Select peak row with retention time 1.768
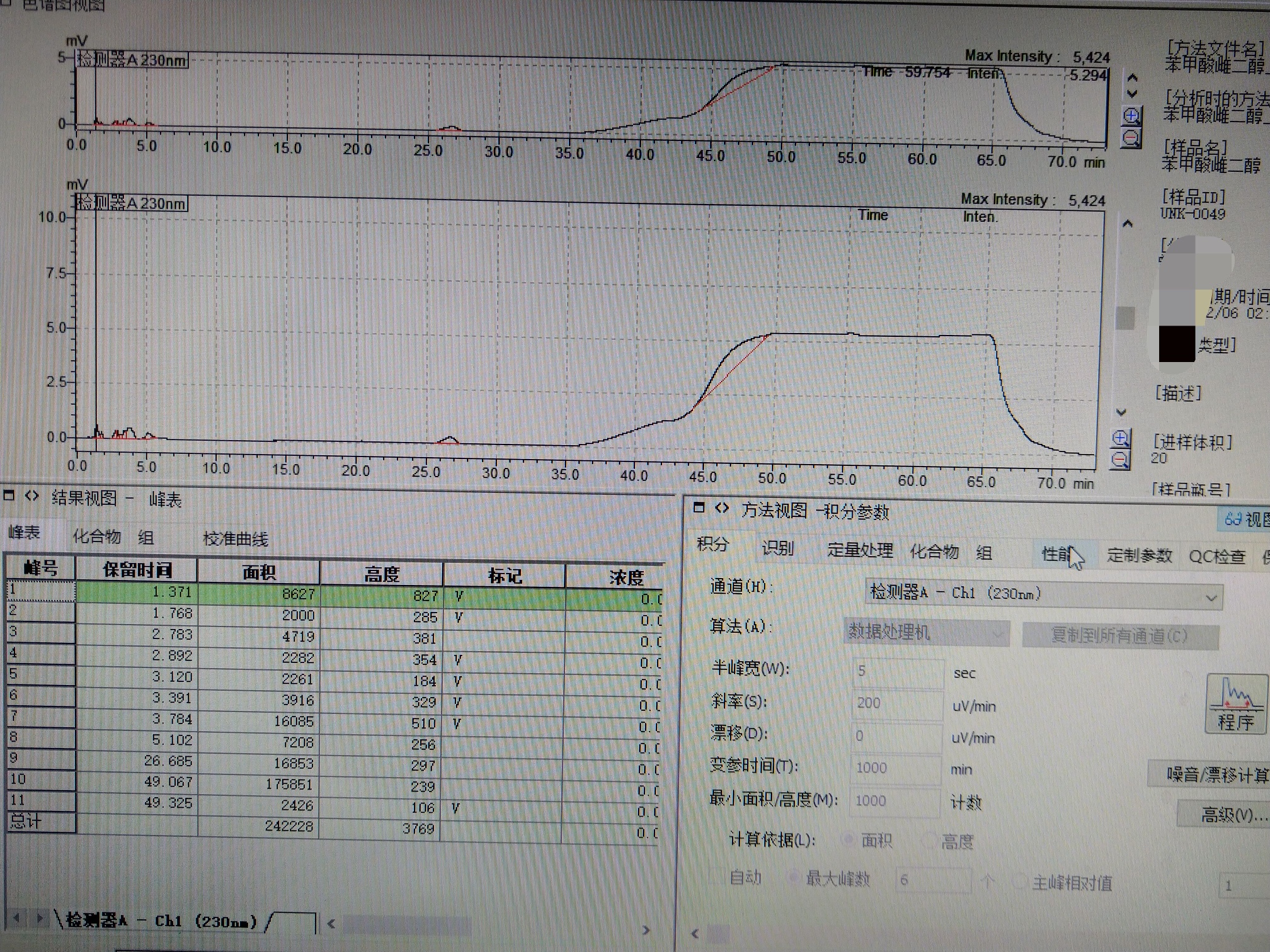Screen dimensions: 1270x952 335,616
